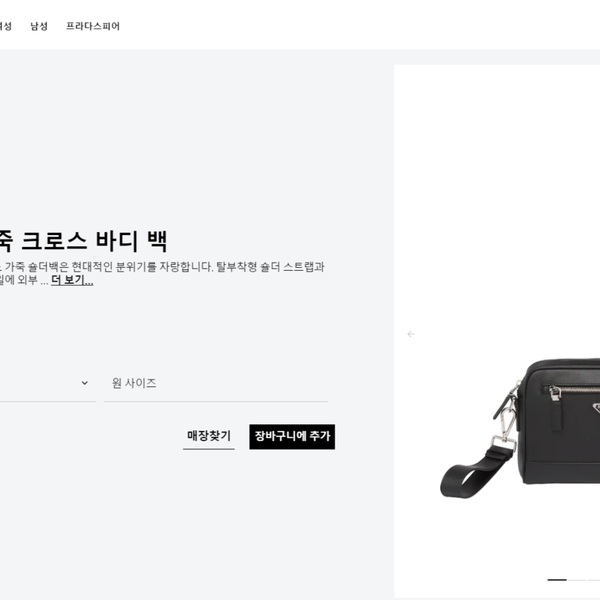Add item with 장바구니에 추가 button
This screenshot has height=600, width=600.
click(292, 436)
